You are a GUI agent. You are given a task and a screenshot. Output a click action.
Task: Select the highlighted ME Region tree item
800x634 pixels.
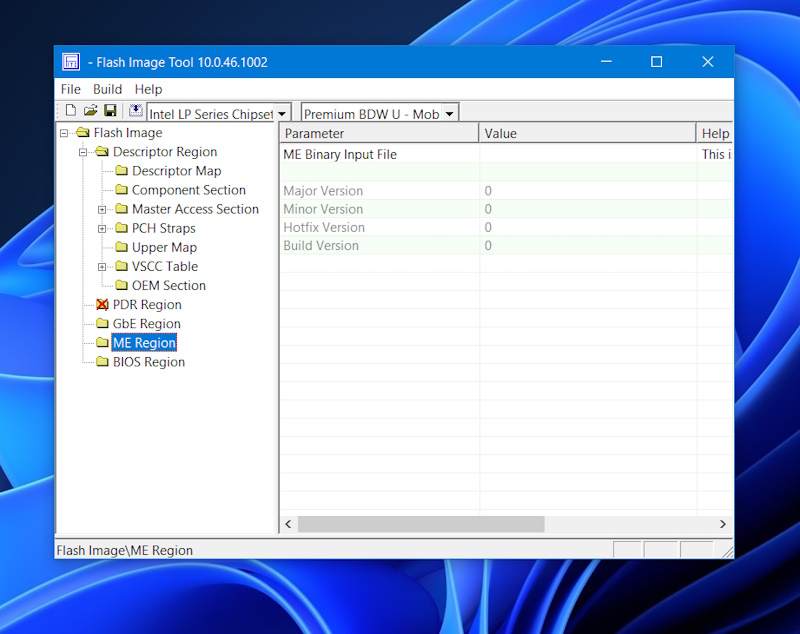tap(144, 343)
